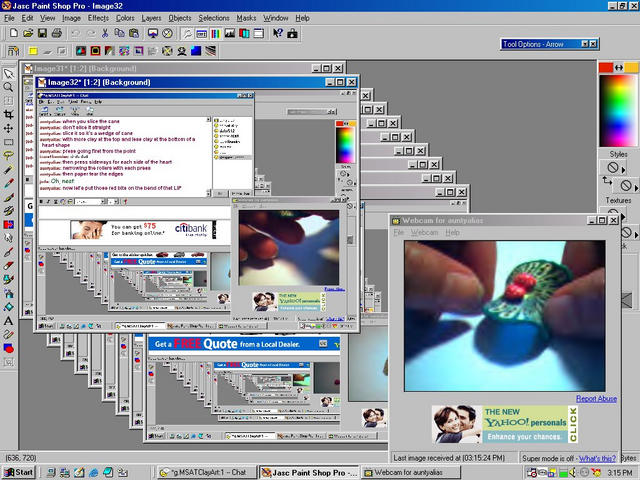Viewport: 640px width, 480px height.
Task: Print the image from toolbar
Action: pos(57,33)
